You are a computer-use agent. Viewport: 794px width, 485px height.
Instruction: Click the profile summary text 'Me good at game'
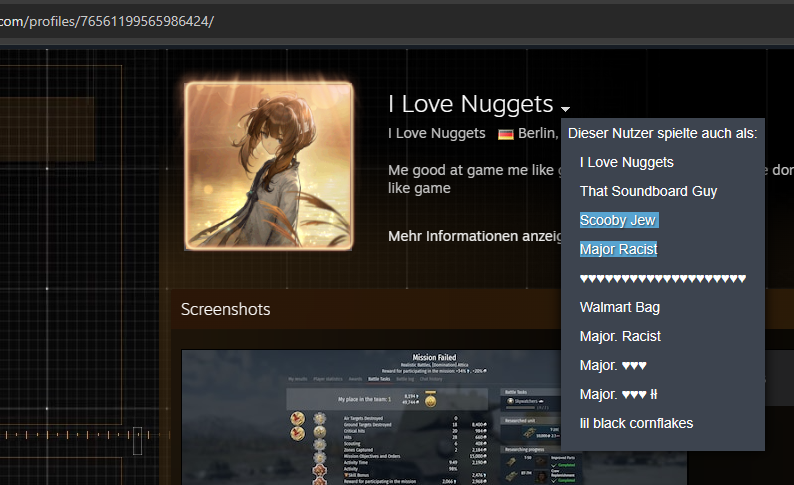(470, 170)
